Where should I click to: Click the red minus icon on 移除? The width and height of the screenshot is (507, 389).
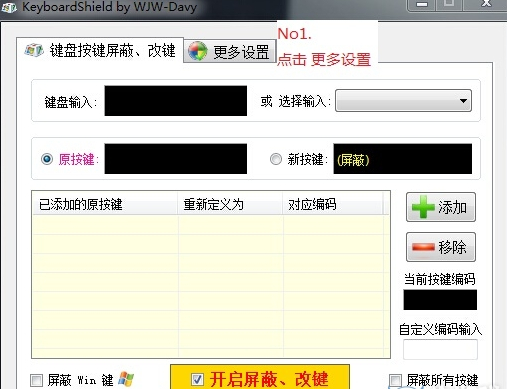point(423,247)
